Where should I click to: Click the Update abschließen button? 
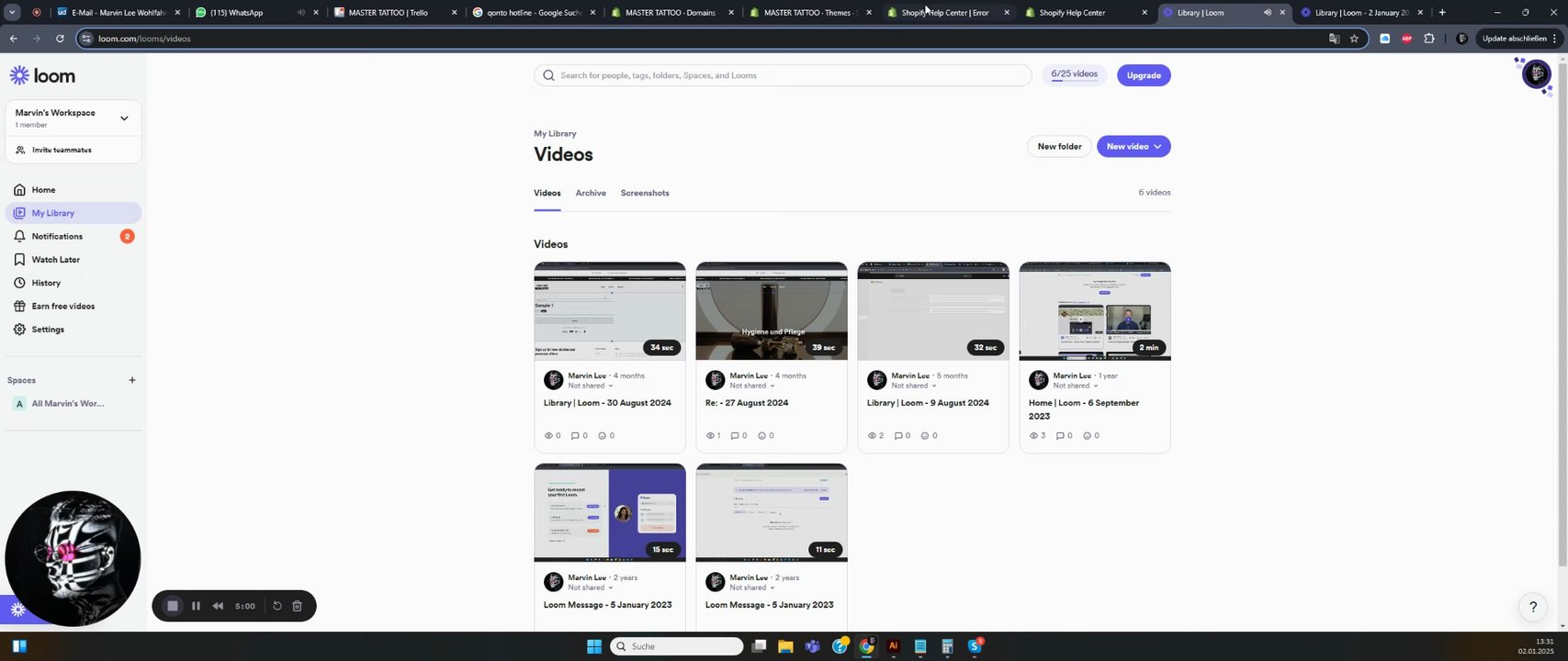coord(1516,39)
